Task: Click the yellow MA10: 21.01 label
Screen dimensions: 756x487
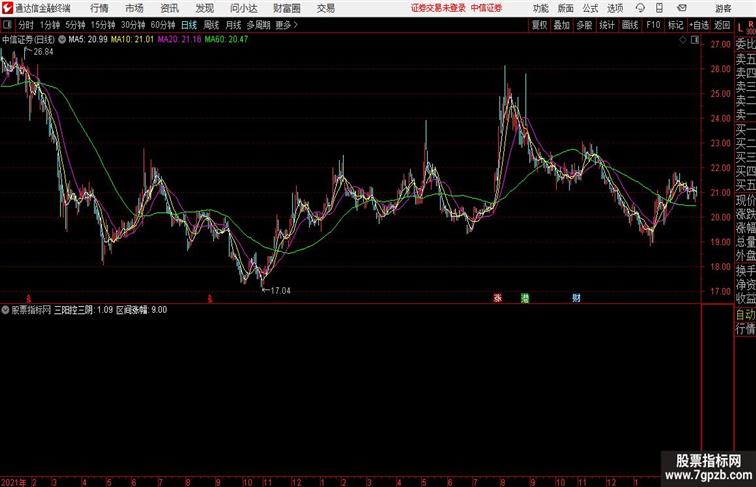Action: coord(132,40)
